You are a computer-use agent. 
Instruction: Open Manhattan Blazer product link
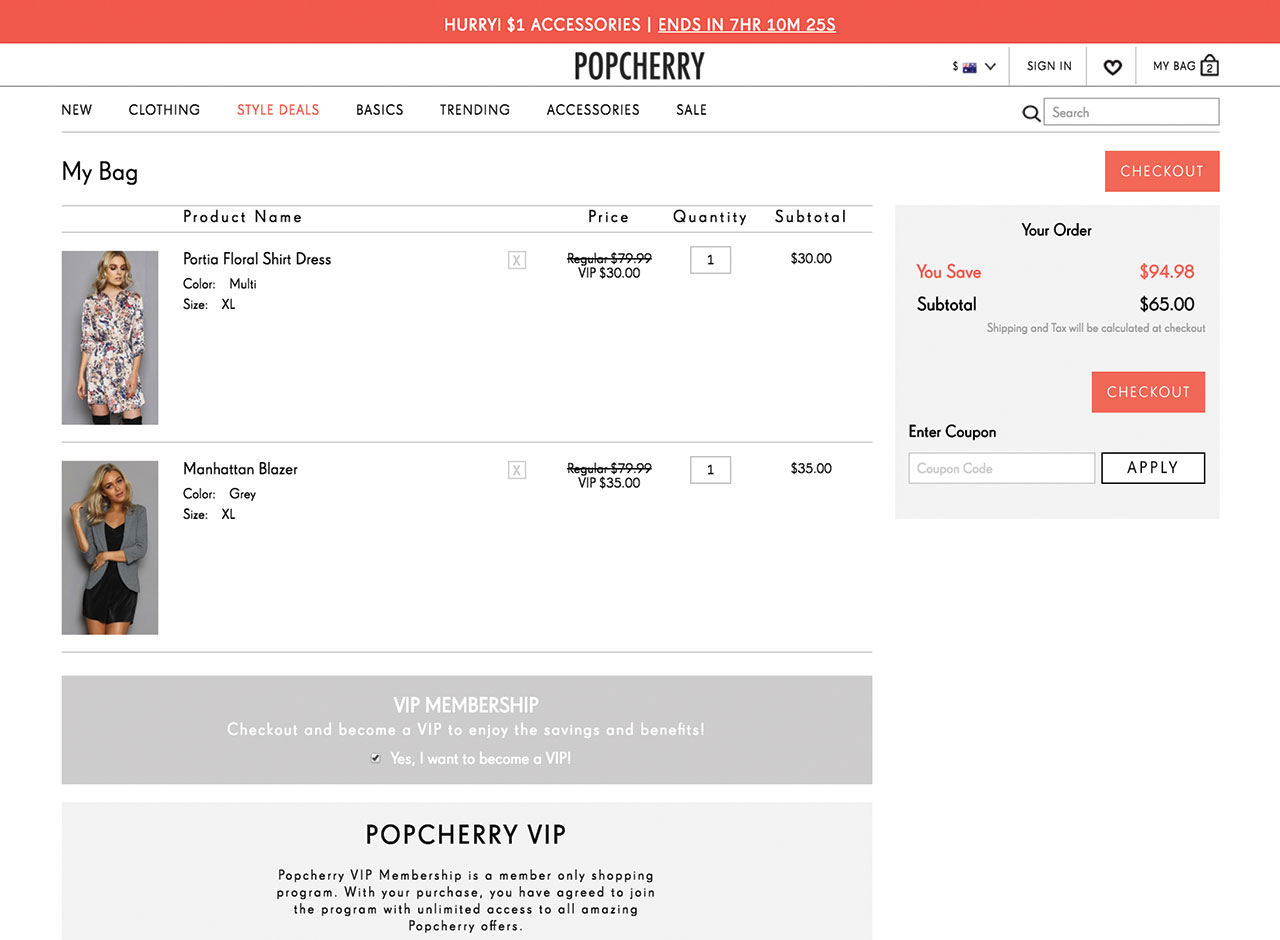240,469
